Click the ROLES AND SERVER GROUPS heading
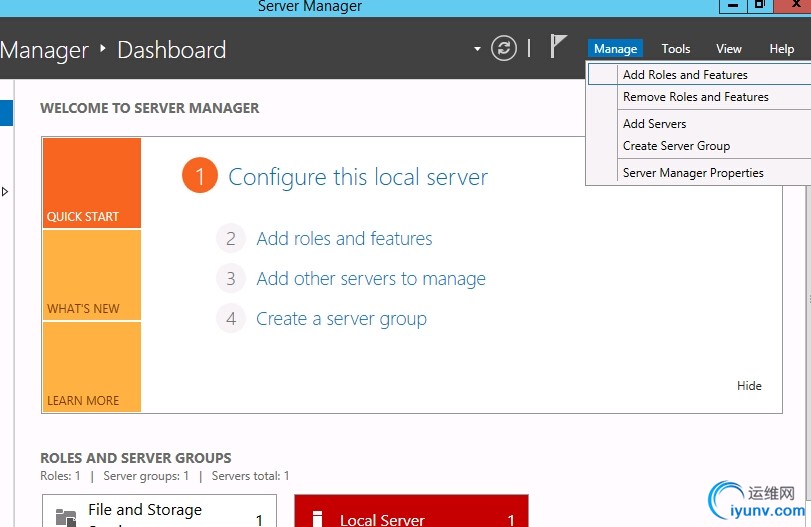 136,458
